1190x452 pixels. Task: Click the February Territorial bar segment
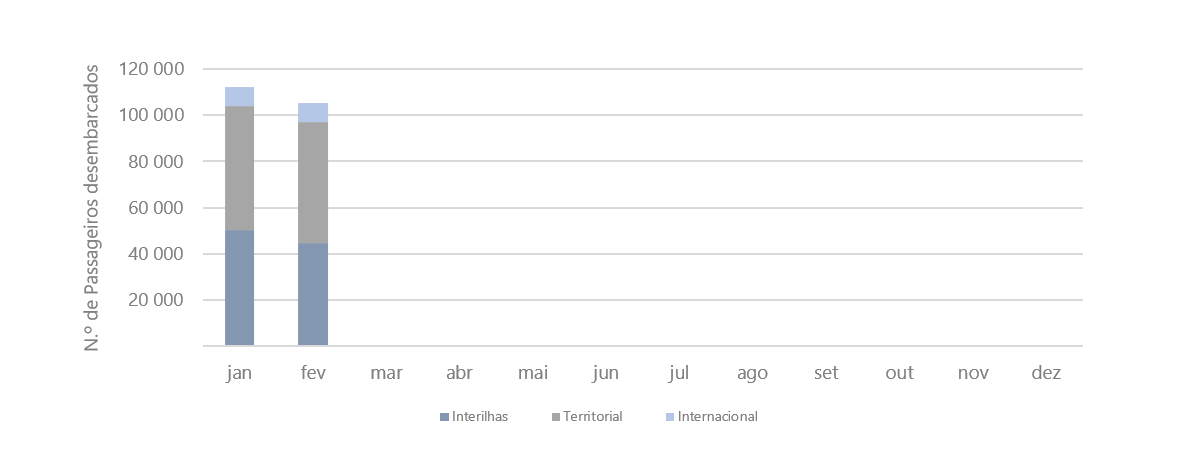[x=313, y=182]
